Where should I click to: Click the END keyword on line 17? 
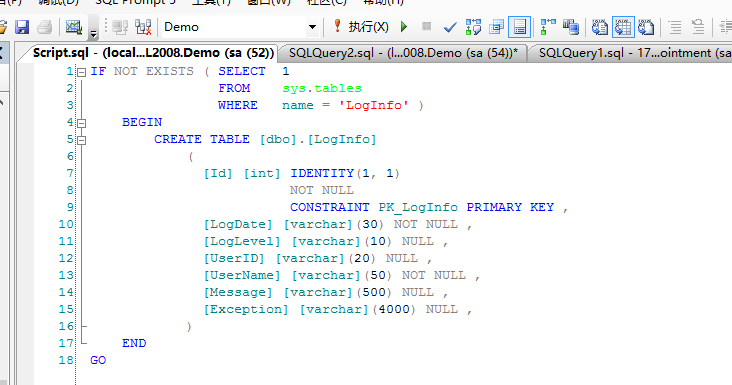click(134, 343)
